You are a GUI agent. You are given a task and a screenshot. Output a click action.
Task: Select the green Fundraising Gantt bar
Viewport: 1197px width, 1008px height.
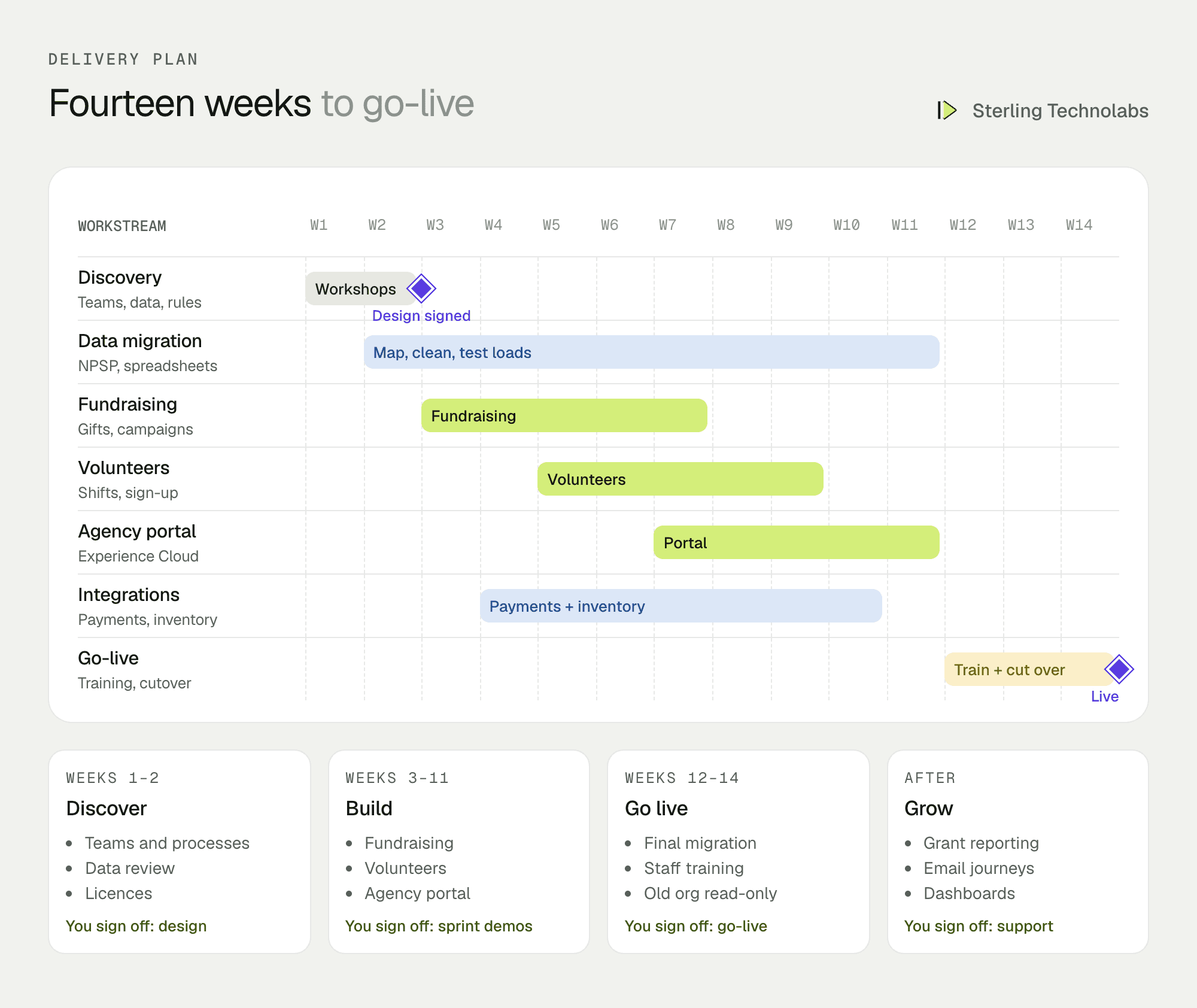tap(564, 415)
